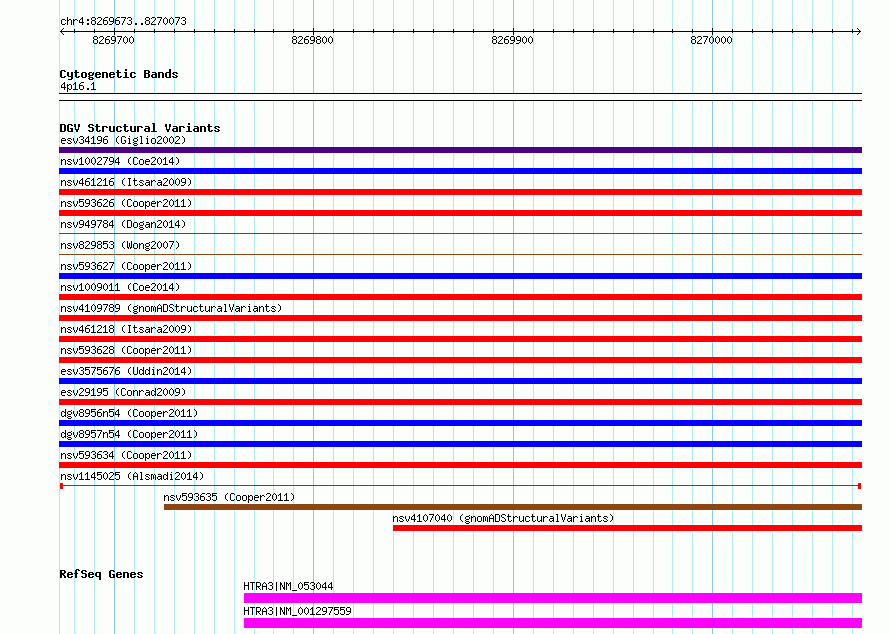Click nsv593626 (Cooper2011) label
The width and height of the screenshot is (890, 634).
point(126,203)
